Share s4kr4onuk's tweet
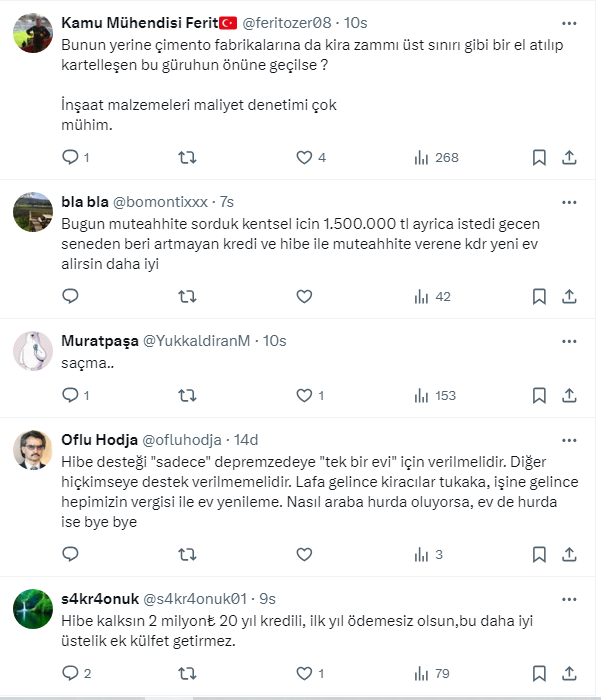Image resolution: width=601 pixels, height=700 pixels. (569, 672)
